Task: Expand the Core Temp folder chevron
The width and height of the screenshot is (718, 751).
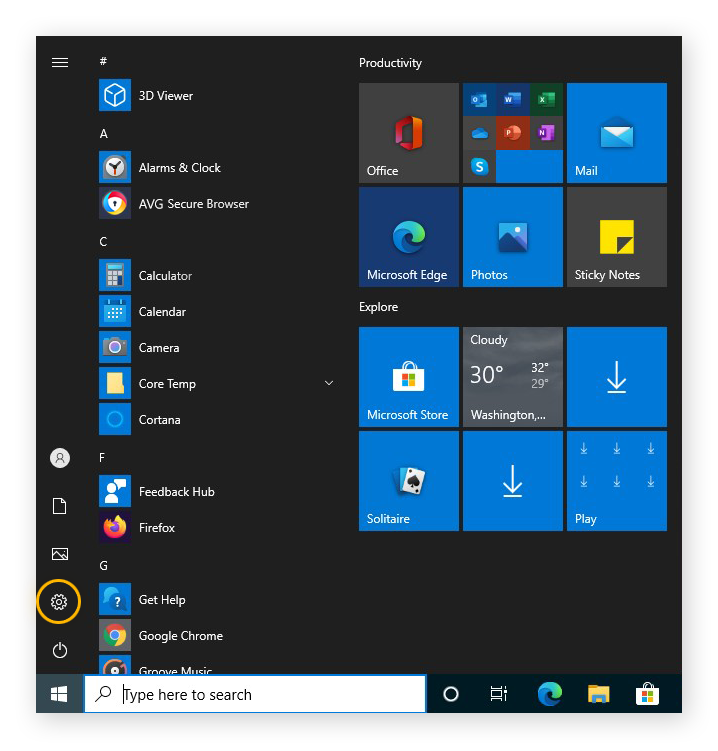Action: [x=329, y=383]
